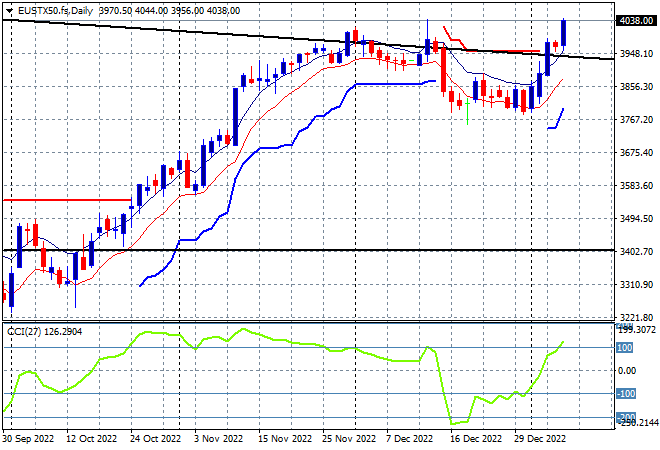
Task: Click the 4038.00 current price tag
Action: (636, 20)
